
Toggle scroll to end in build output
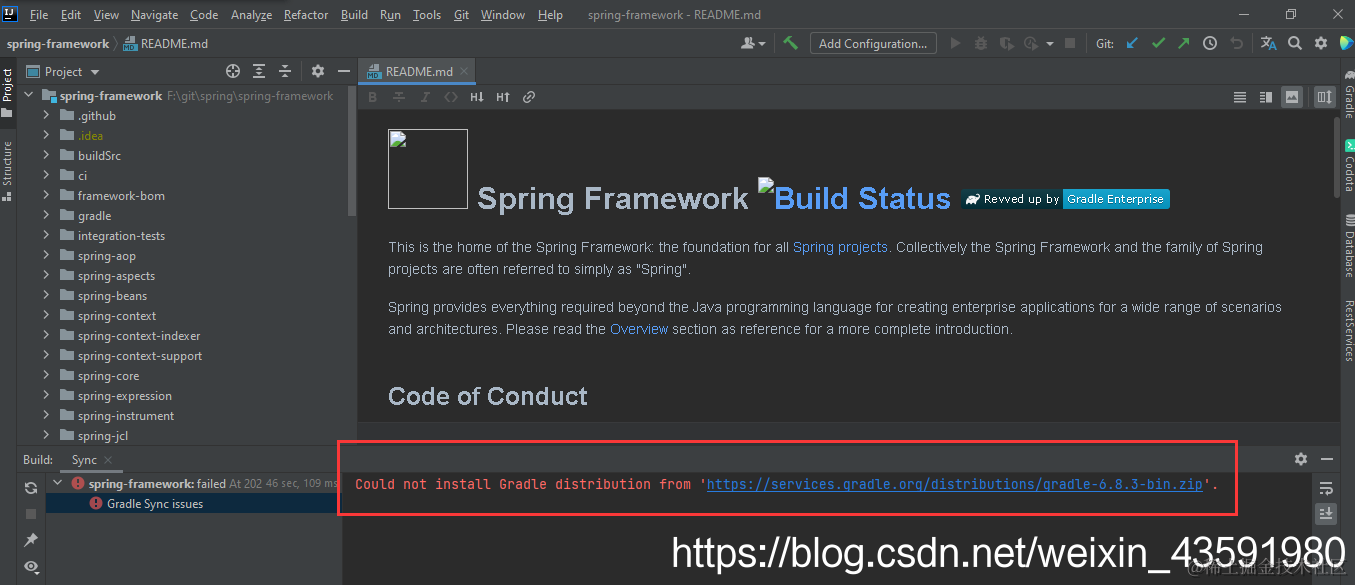(x=1326, y=513)
